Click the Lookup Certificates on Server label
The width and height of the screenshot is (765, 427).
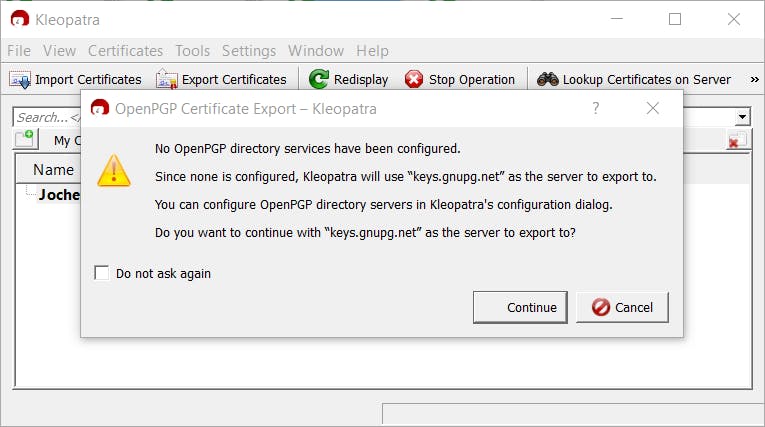click(646, 80)
